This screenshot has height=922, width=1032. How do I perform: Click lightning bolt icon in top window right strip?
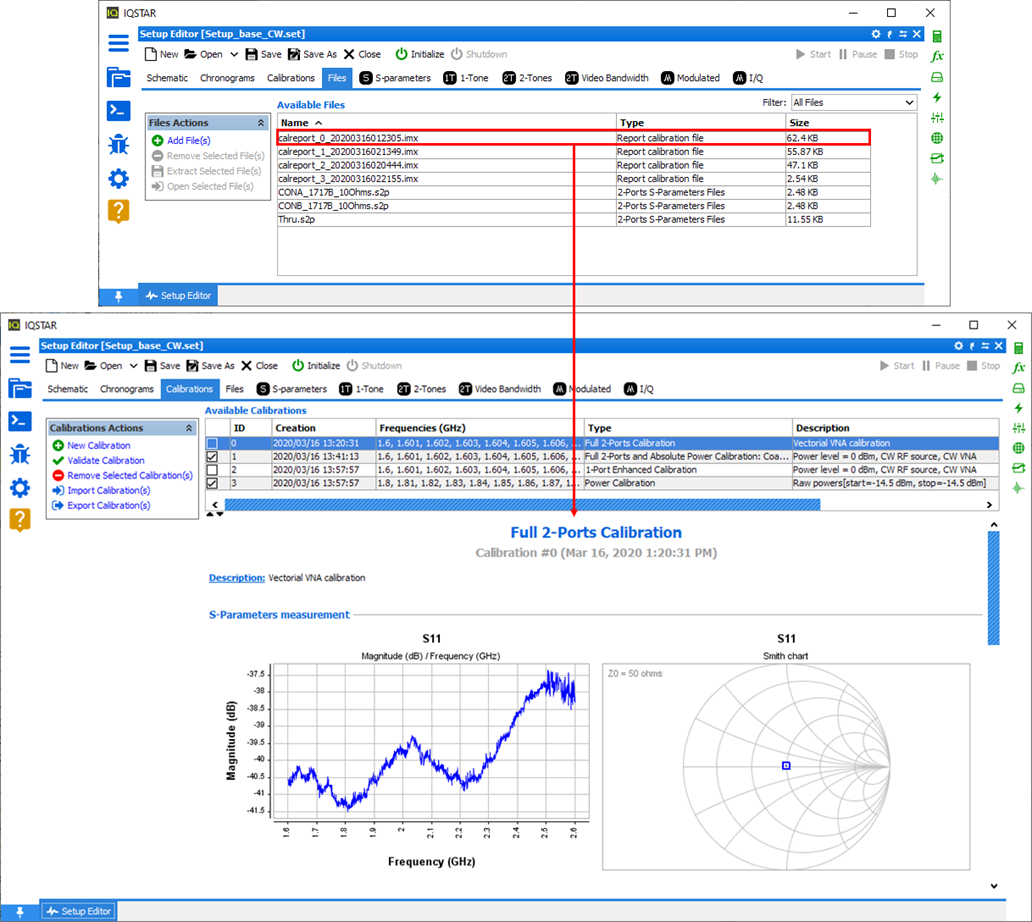[937, 97]
